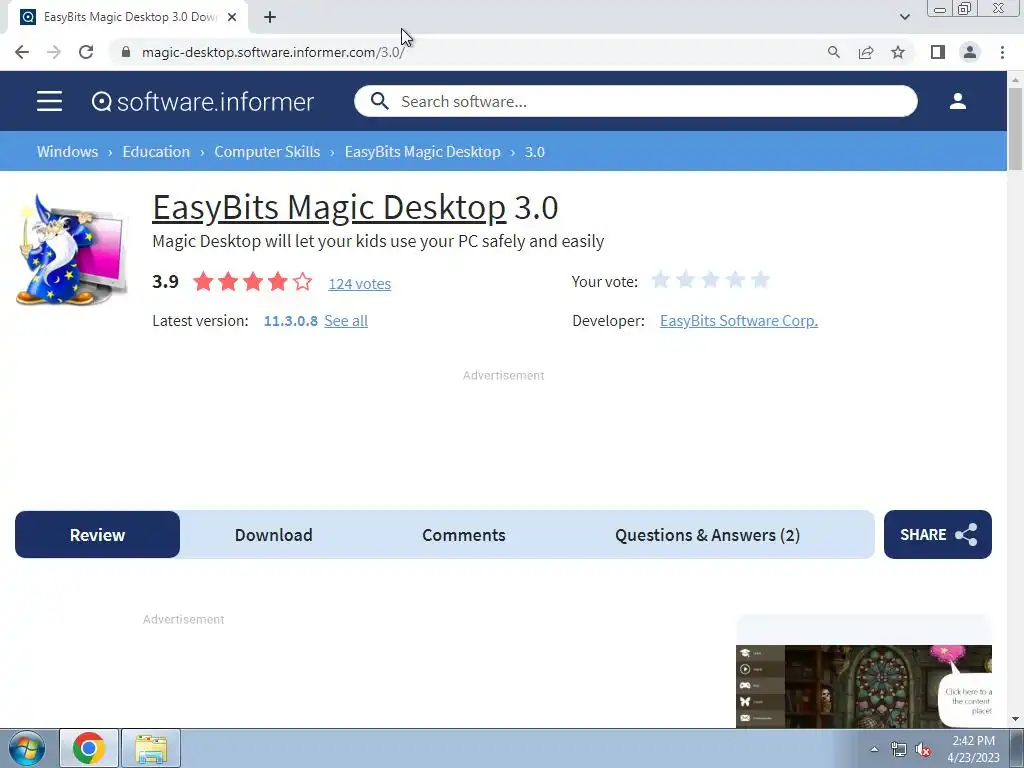Open the Comments tab
Image resolution: width=1024 pixels, height=768 pixels.
[x=464, y=535]
